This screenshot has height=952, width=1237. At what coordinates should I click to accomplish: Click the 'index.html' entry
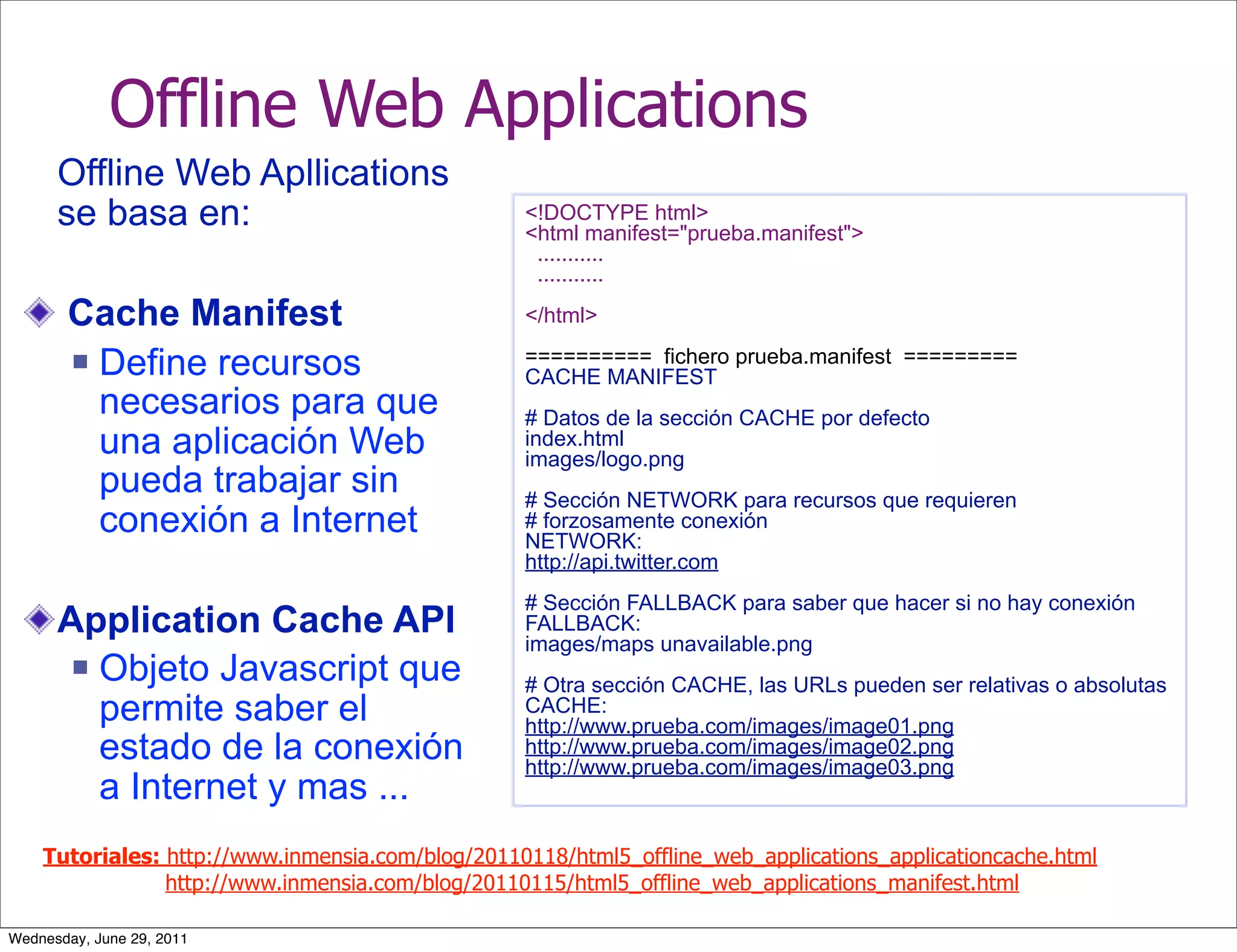click(574, 439)
